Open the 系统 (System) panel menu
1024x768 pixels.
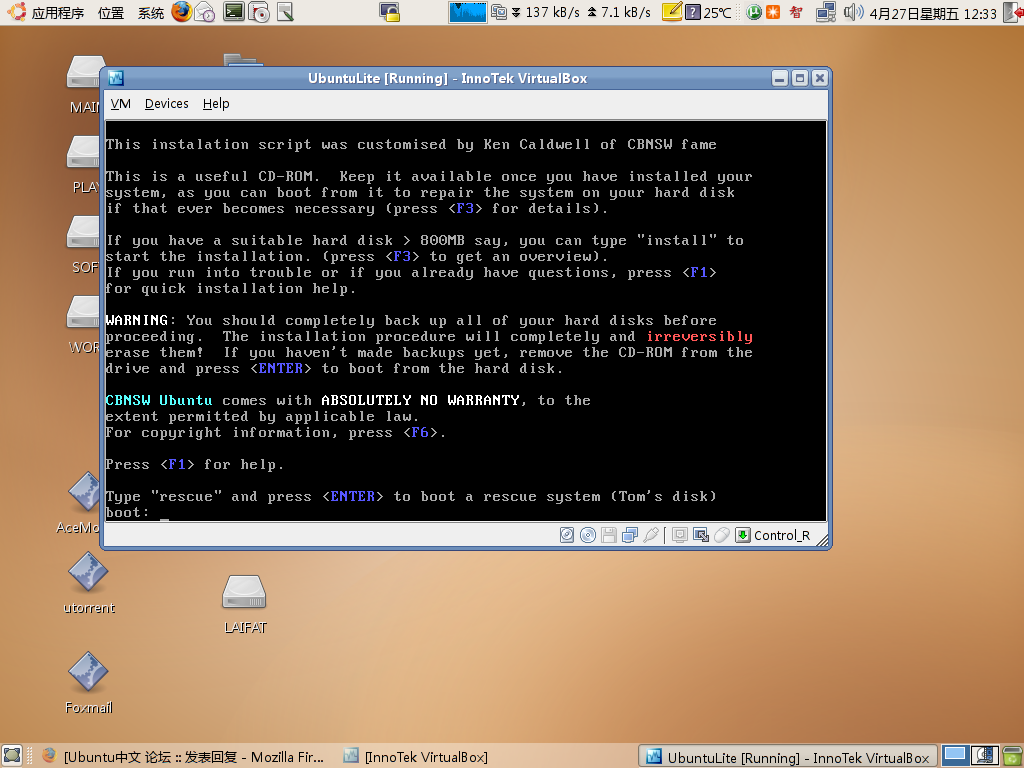coord(151,12)
